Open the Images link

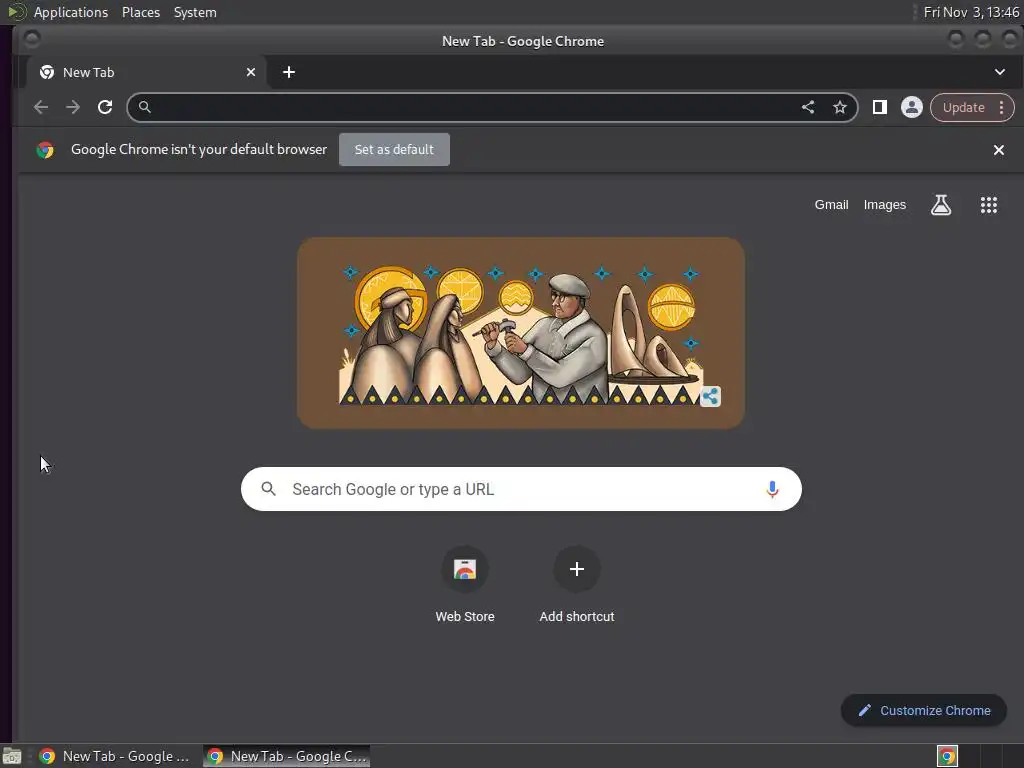point(884,204)
